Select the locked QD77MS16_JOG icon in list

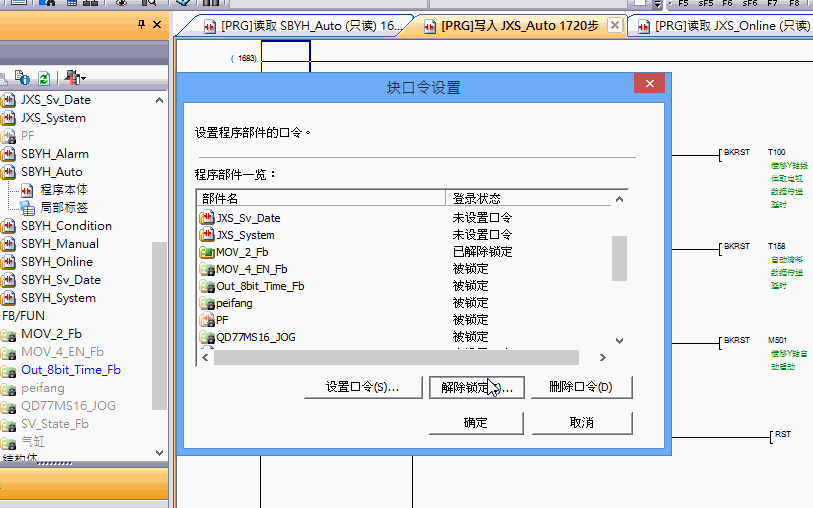tap(207, 337)
